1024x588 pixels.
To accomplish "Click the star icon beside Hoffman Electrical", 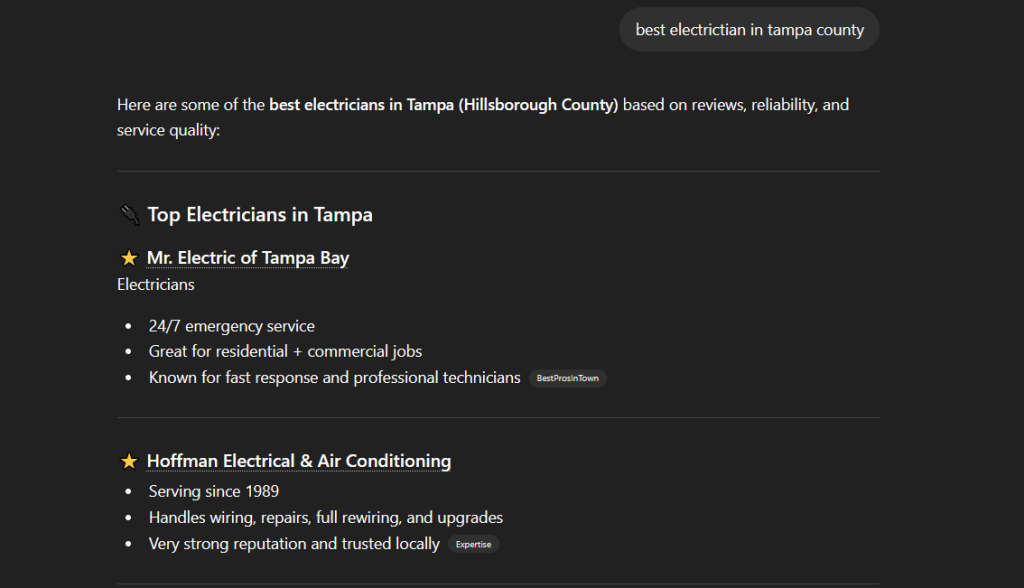I will (x=128, y=461).
